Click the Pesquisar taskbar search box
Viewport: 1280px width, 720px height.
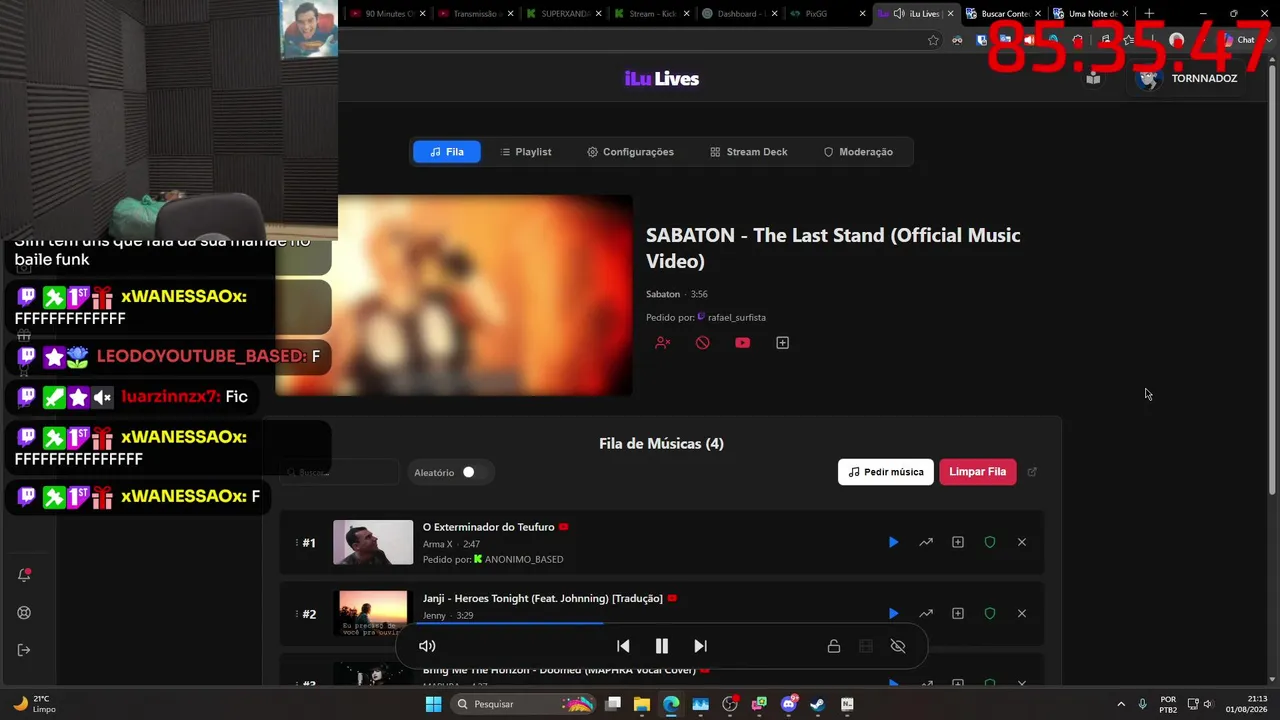click(524, 704)
